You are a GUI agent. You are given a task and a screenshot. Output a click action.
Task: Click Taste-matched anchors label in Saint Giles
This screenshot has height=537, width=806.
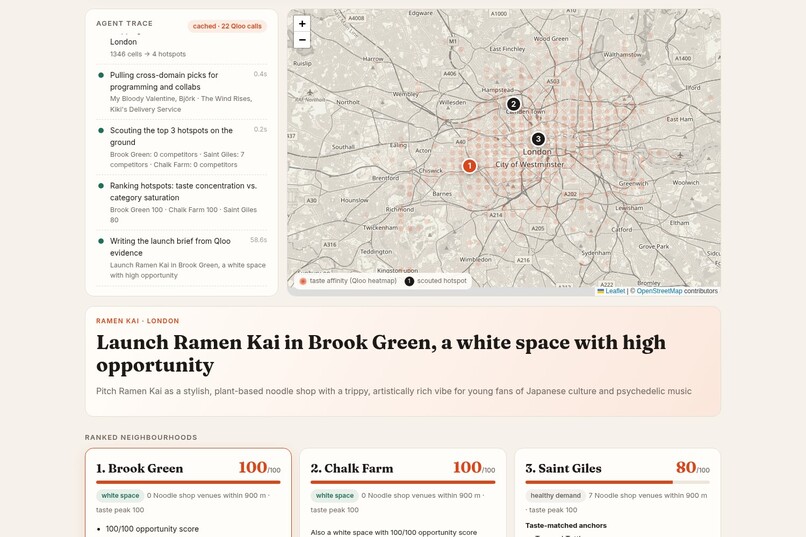[566, 525]
